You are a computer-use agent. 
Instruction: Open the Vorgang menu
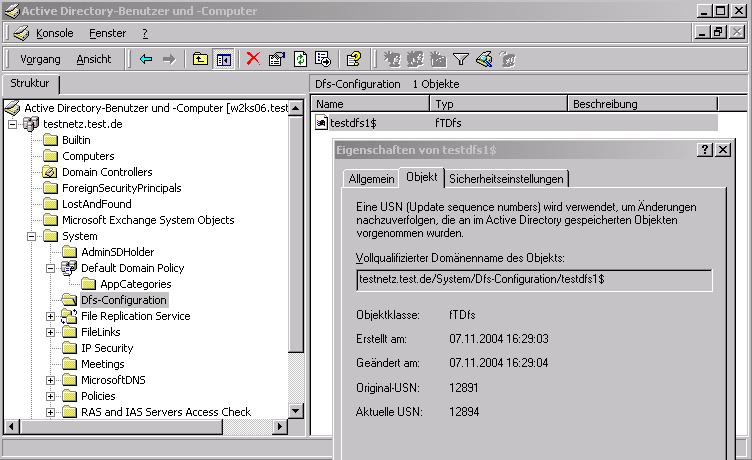40,59
